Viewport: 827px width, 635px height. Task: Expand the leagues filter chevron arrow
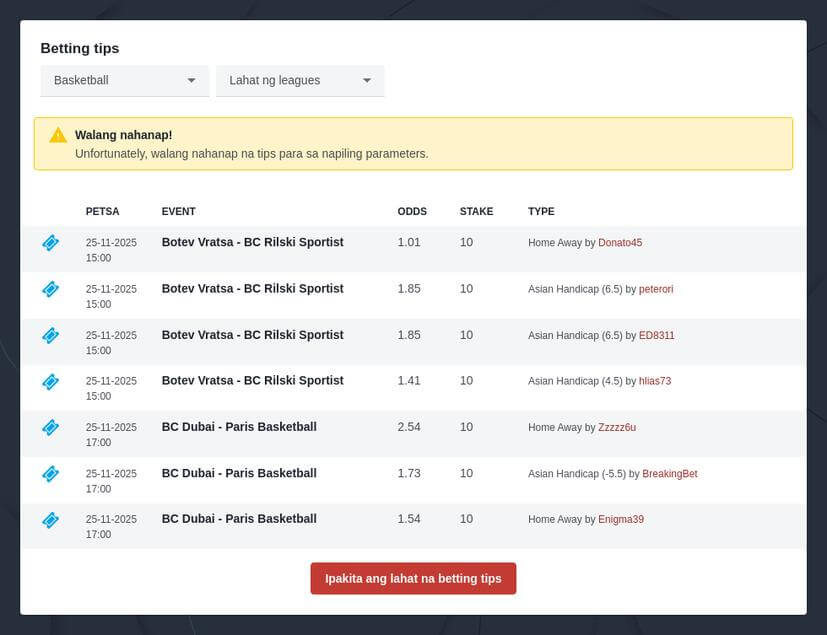point(368,80)
